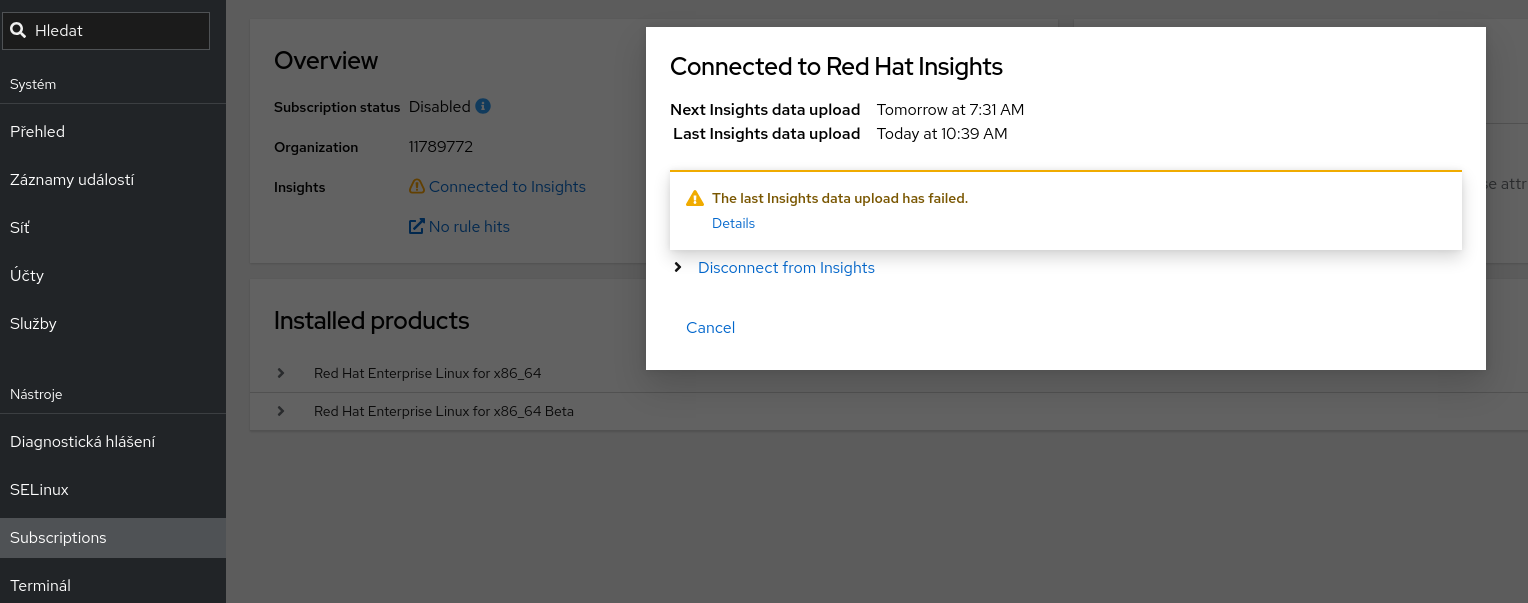The height and width of the screenshot is (603, 1528).
Task: Expand the Red Hat Enterprise Linux x86_64 Beta row
Action: 281,411
